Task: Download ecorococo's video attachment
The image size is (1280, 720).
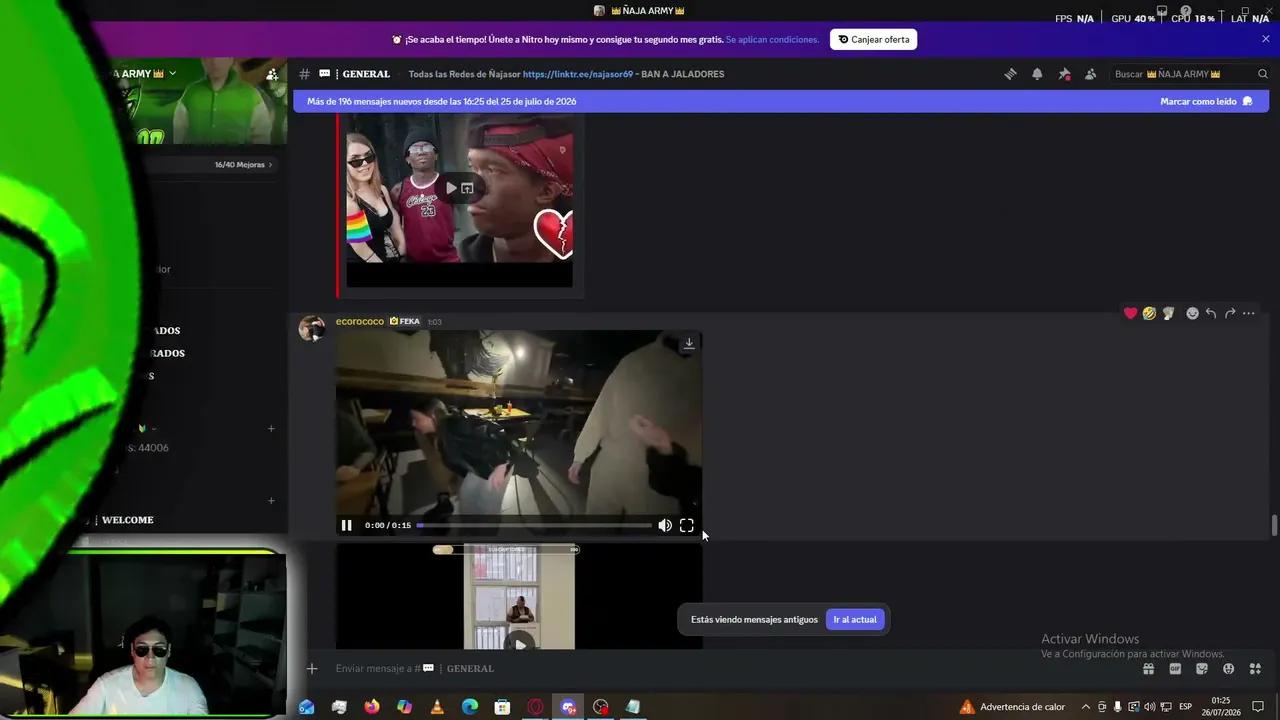Action: (x=689, y=343)
